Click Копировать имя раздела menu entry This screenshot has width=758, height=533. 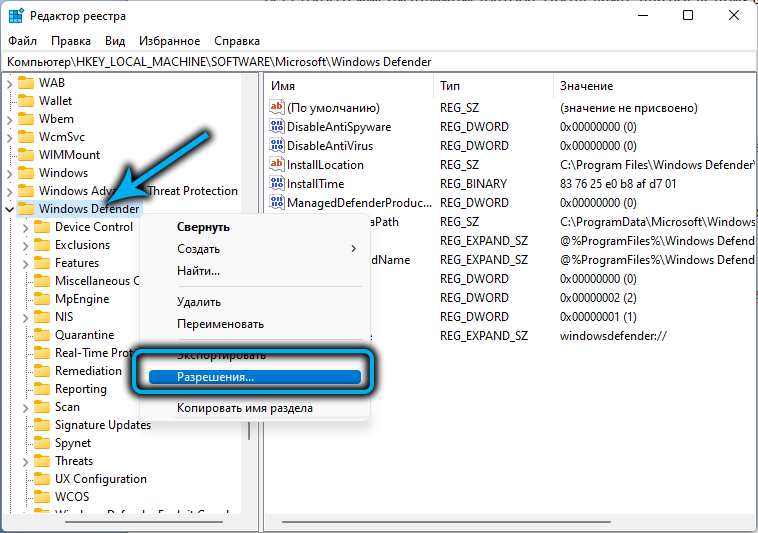pos(244,408)
